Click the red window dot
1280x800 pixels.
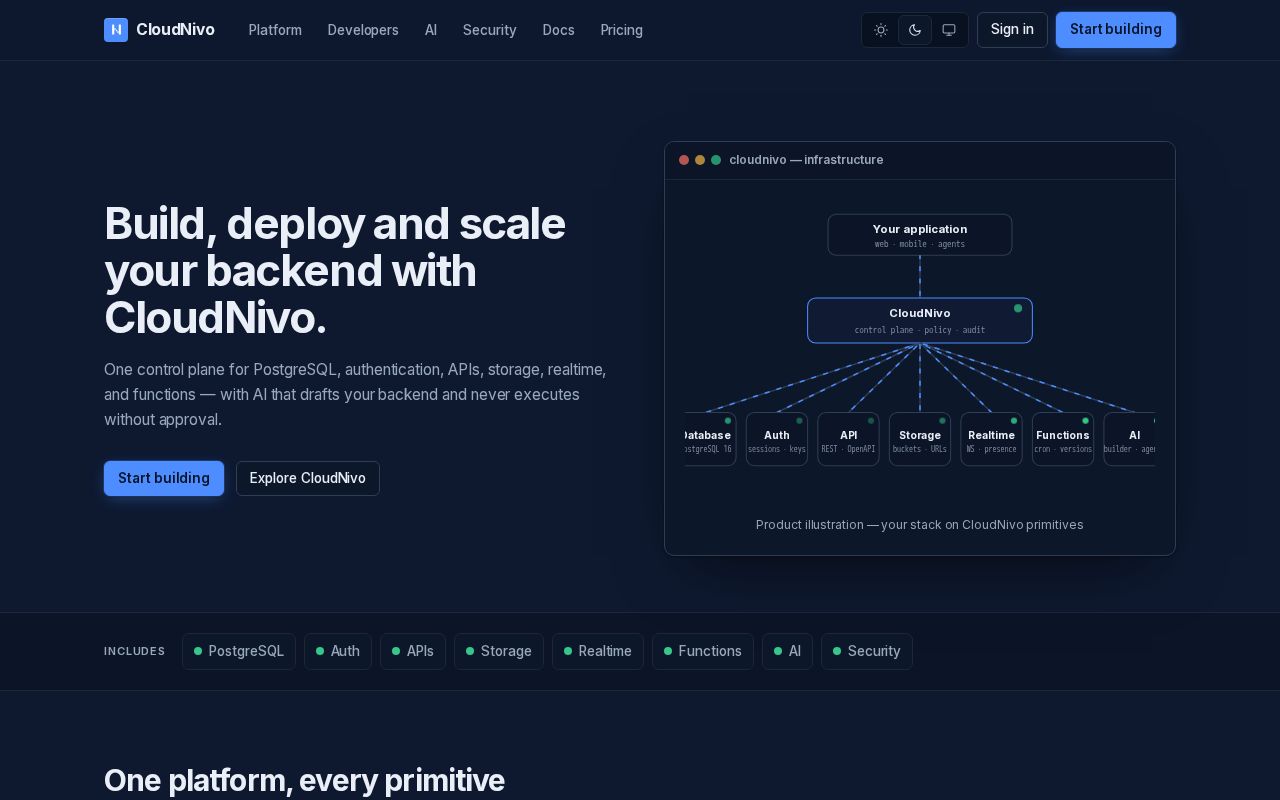pos(684,160)
